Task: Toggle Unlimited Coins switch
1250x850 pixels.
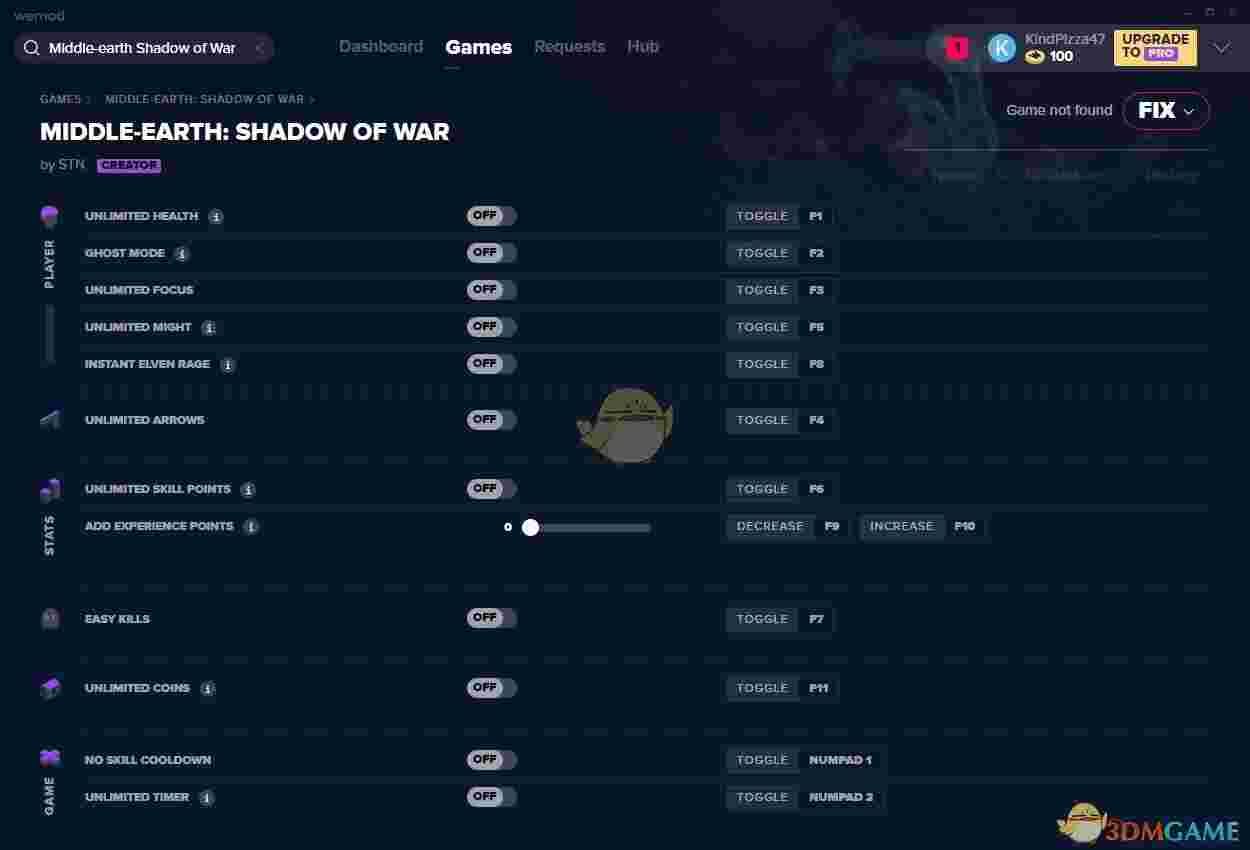Action: [491, 688]
